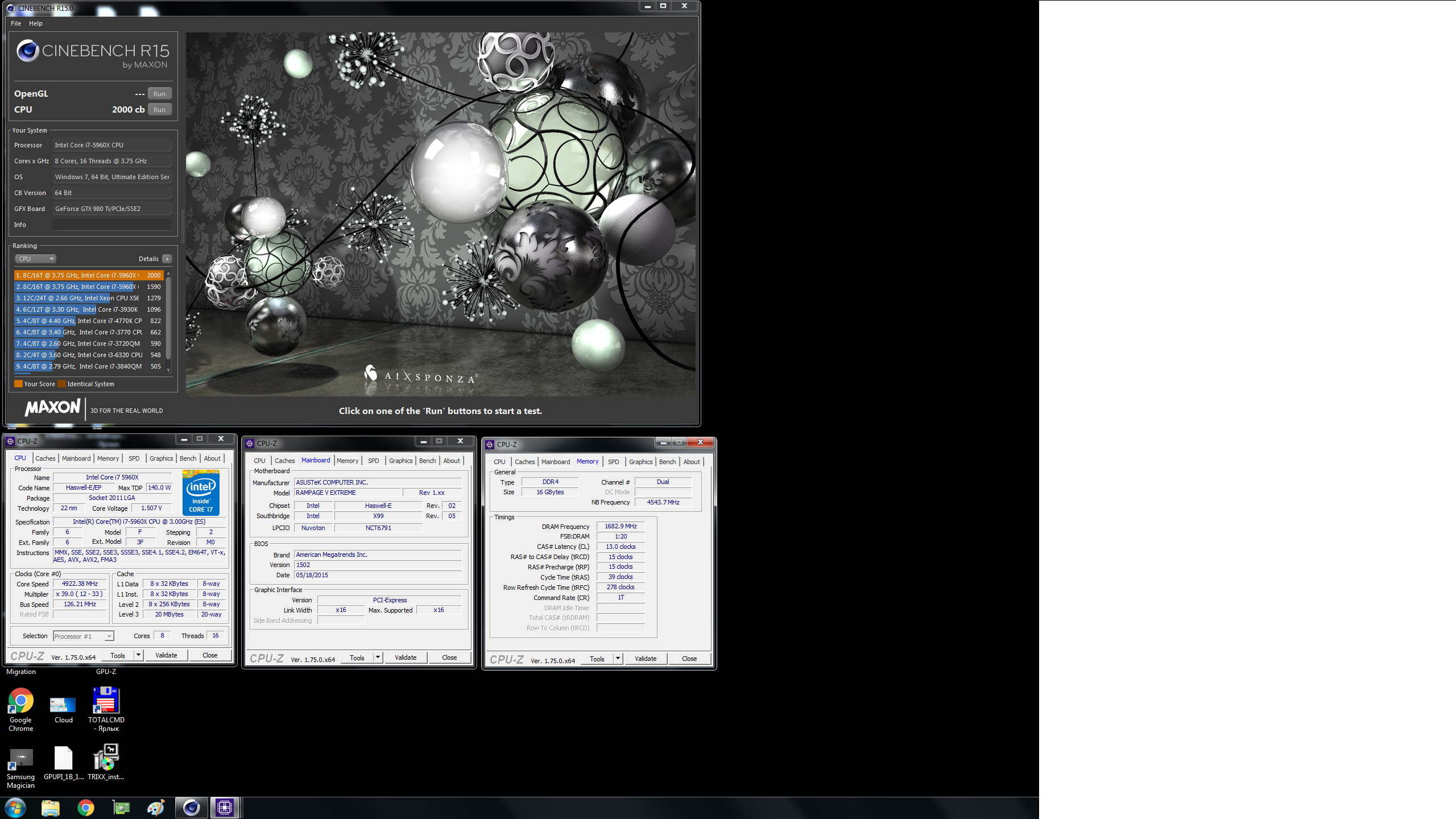Expand Tools dropdown arrow in first CPU-Z window
The width and height of the screenshot is (1456, 819).
(138, 655)
